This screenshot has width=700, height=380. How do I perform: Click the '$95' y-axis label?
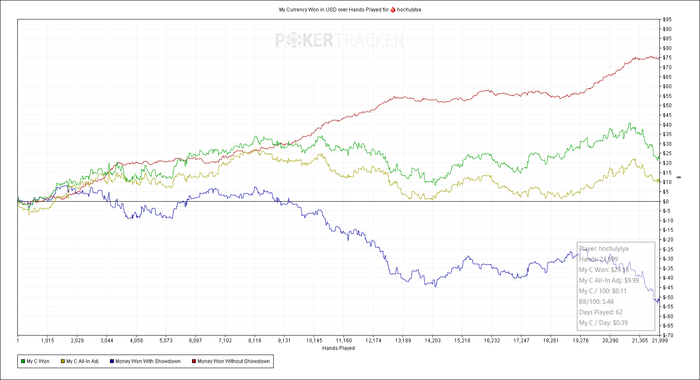click(x=668, y=20)
